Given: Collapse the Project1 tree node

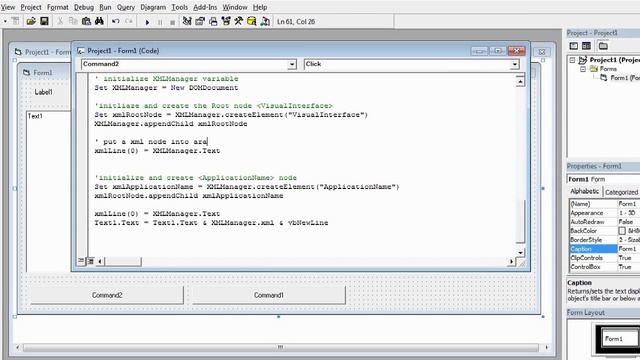Looking at the screenshot, I should pyautogui.click(x=572, y=60).
